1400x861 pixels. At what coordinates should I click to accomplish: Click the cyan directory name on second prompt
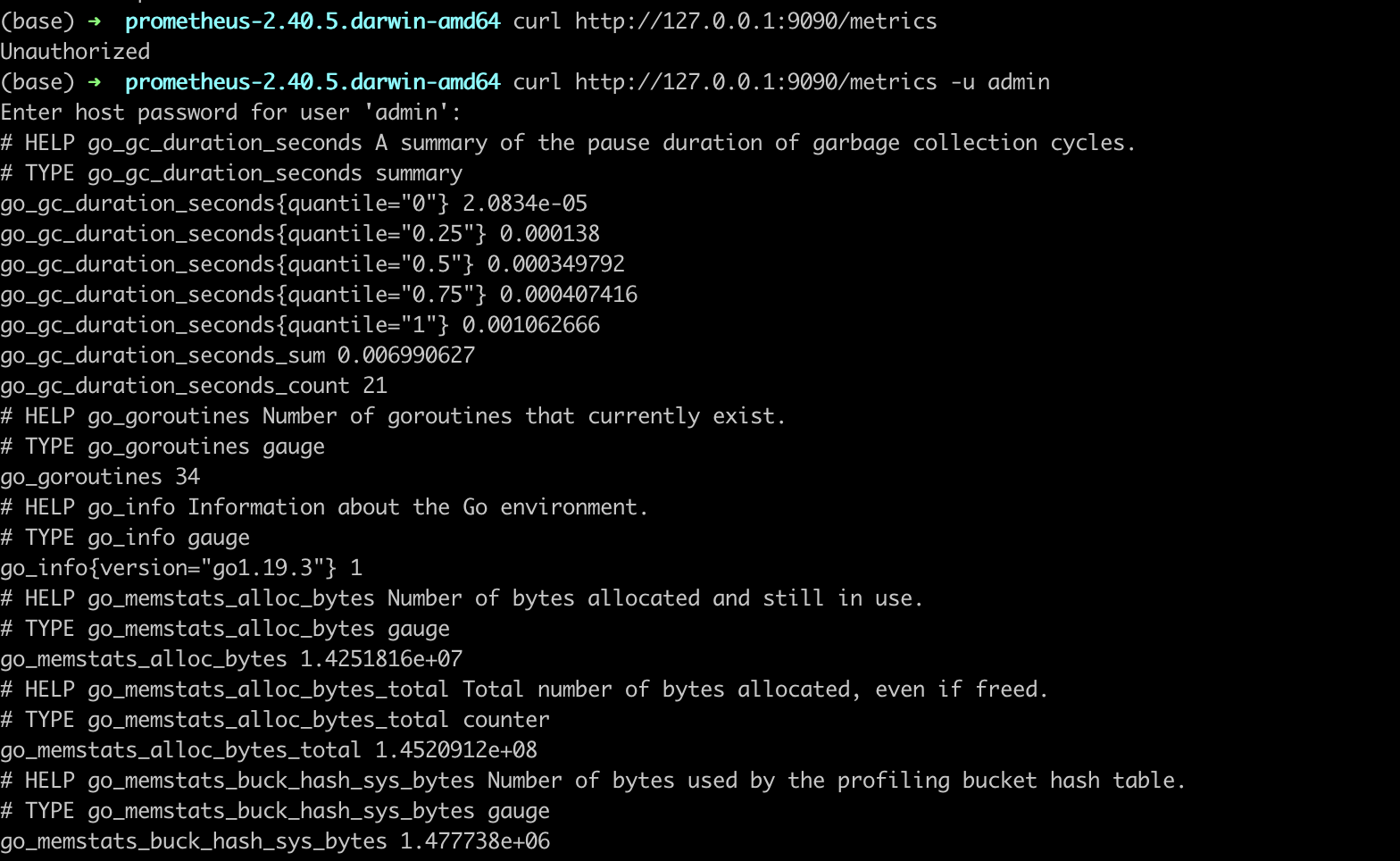312,82
